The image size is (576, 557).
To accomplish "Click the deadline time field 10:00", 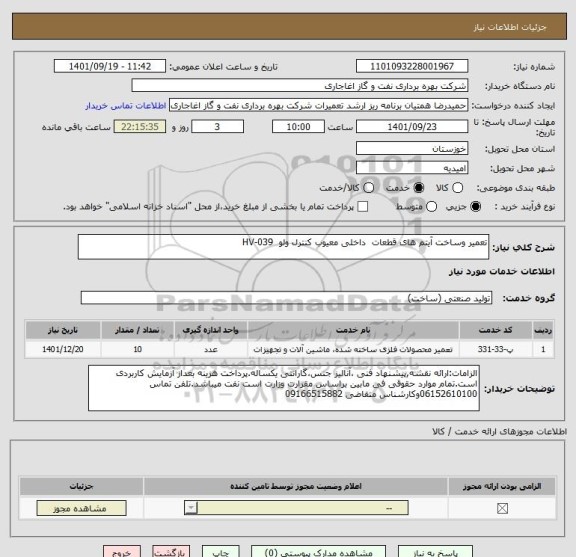I will 298,127.
